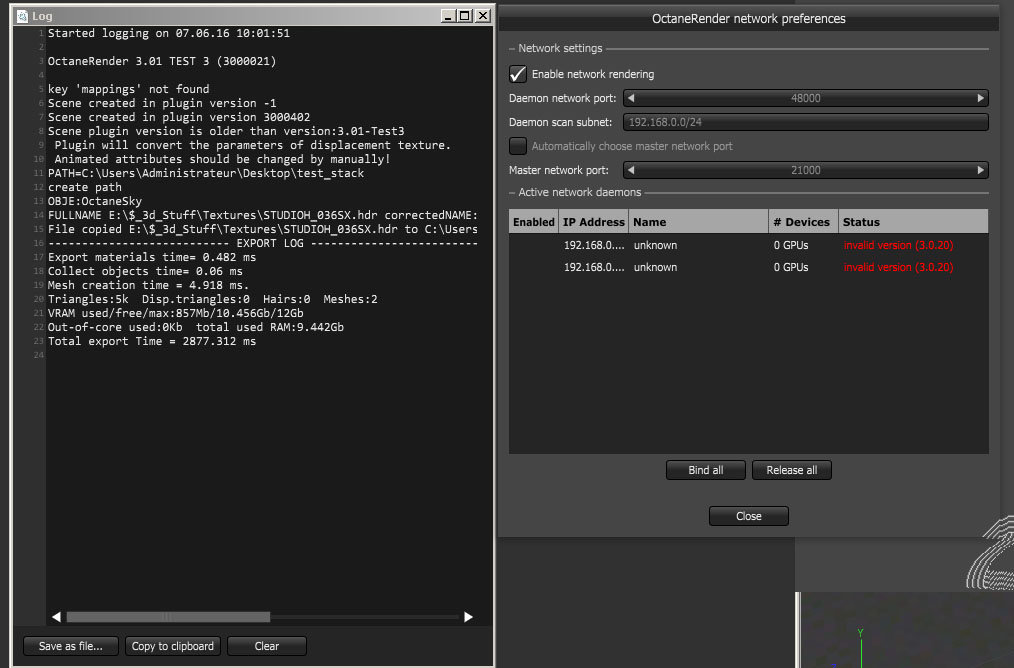Click log line 'OctaneRender 3.01 TEST 3'
Image resolution: width=1014 pixels, height=668 pixels.
pos(162,61)
